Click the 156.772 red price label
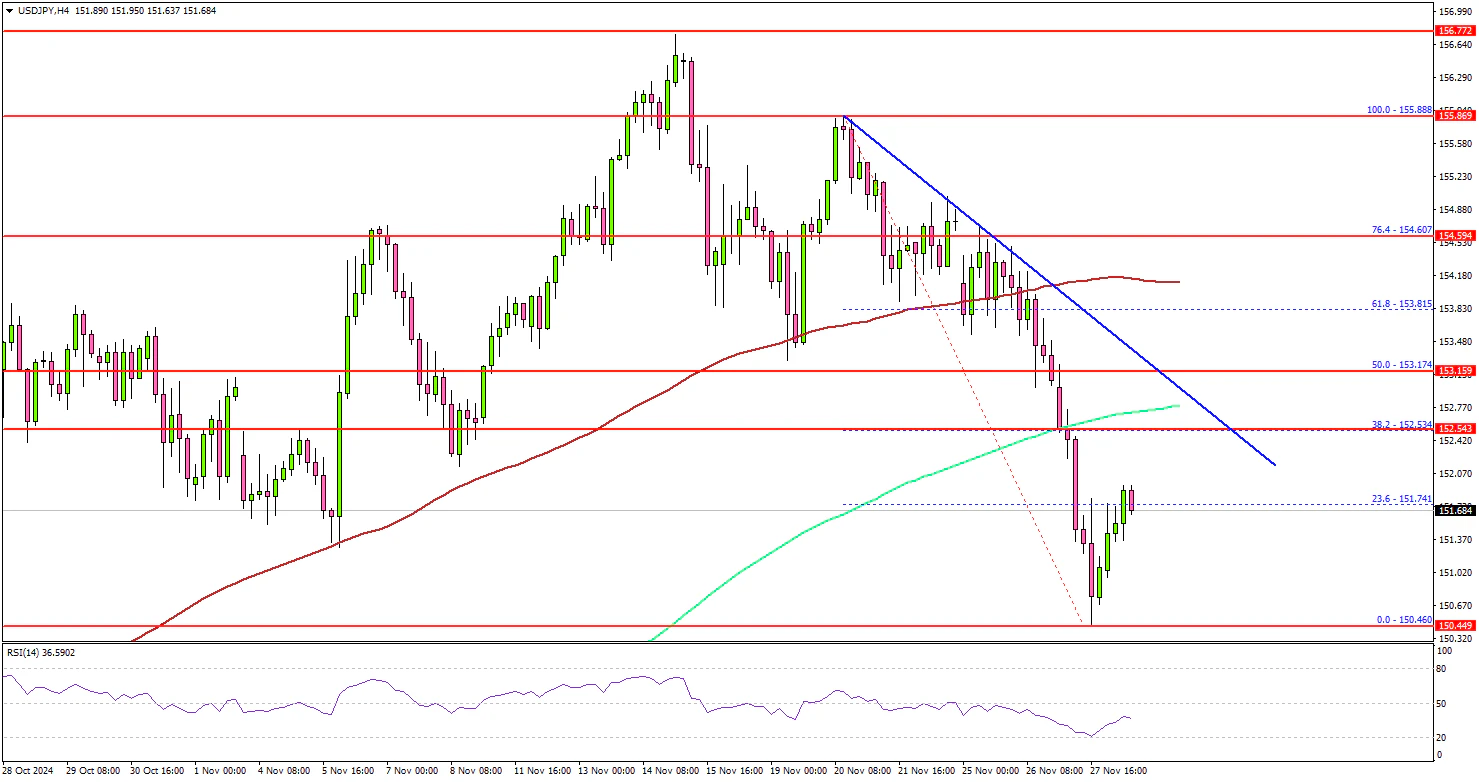This screenshot has width=1479, height=782. (x=1453, y=31)
